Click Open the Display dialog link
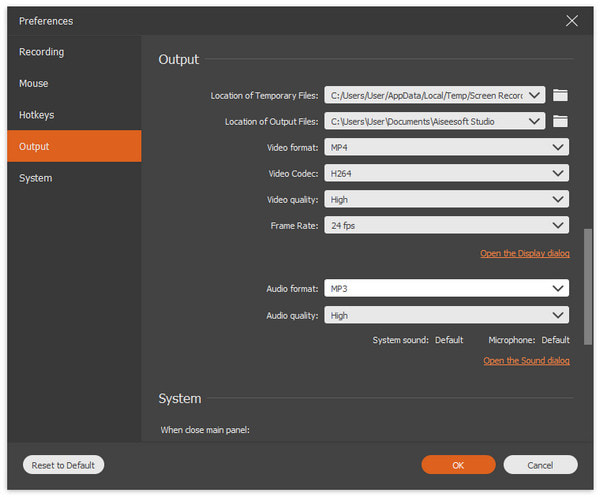 pyautogui.click(x=525, y=253)
